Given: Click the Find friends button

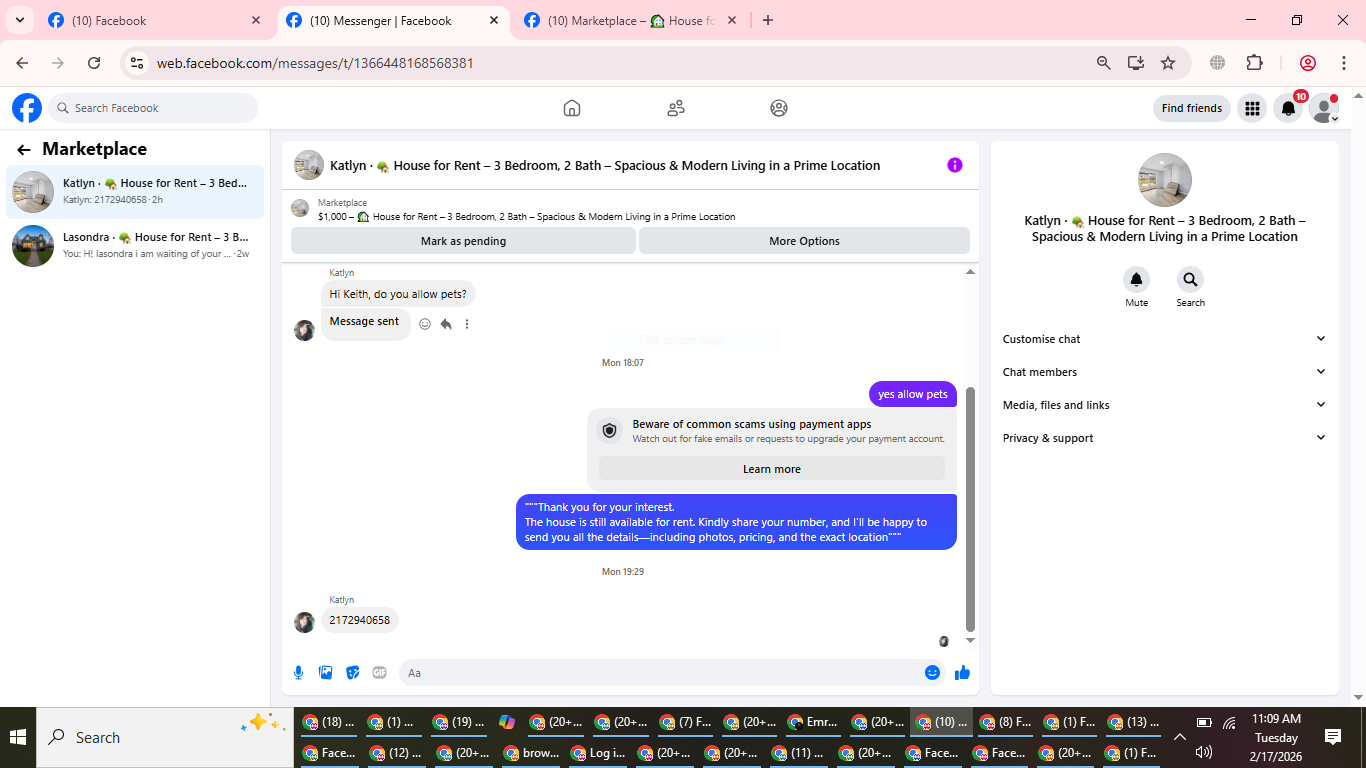Looking at the screenshot, I should click(1191, 108).
